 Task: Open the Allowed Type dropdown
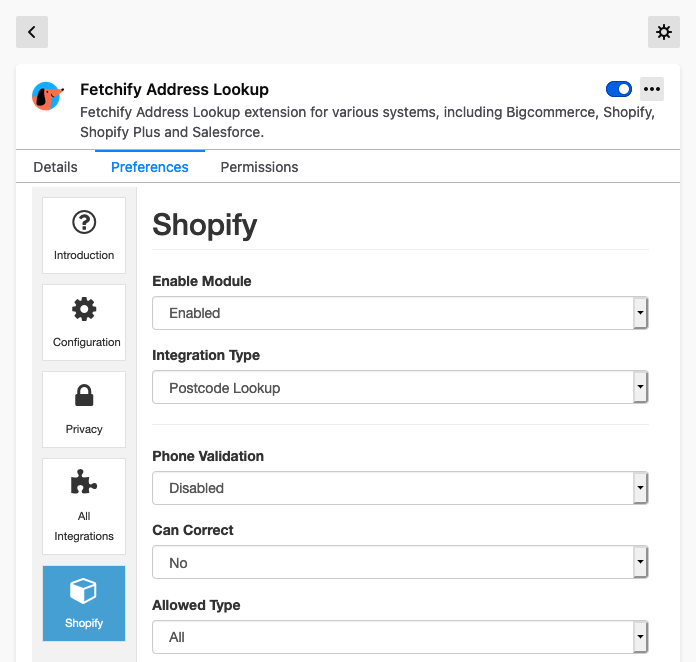(400, 637)
